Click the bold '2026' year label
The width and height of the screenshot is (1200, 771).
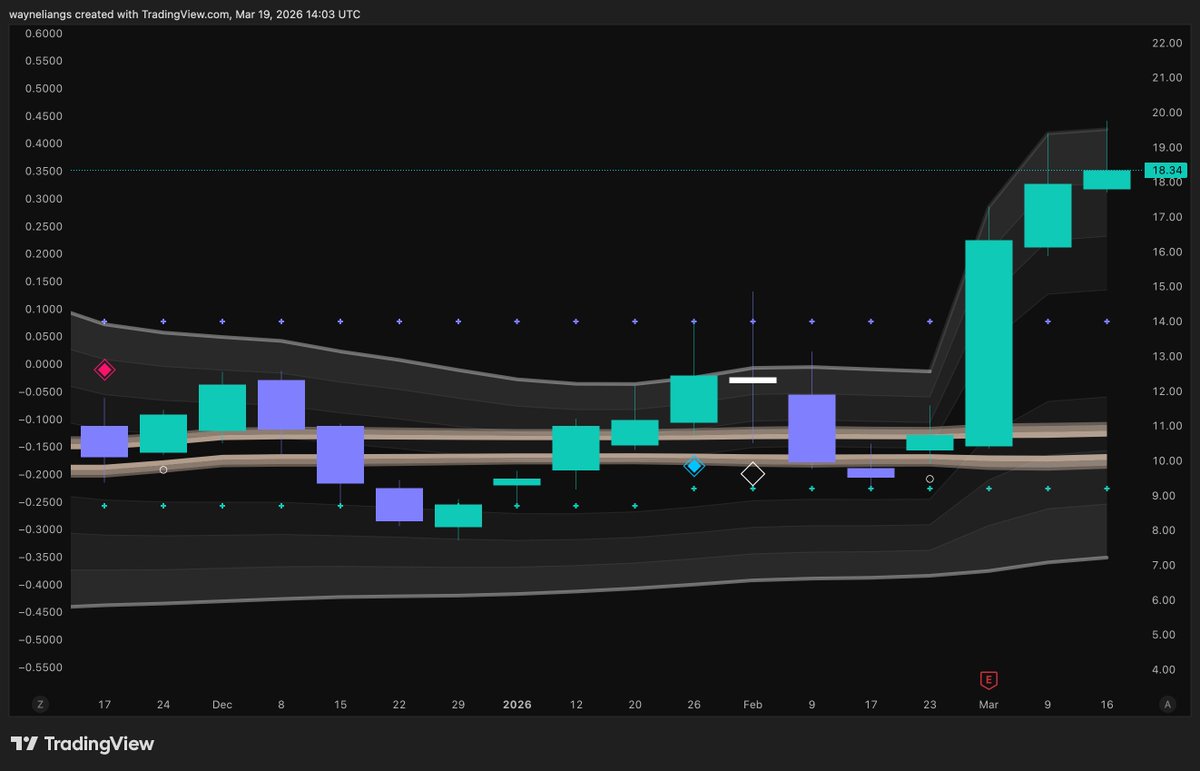click(x=517, y=704)
